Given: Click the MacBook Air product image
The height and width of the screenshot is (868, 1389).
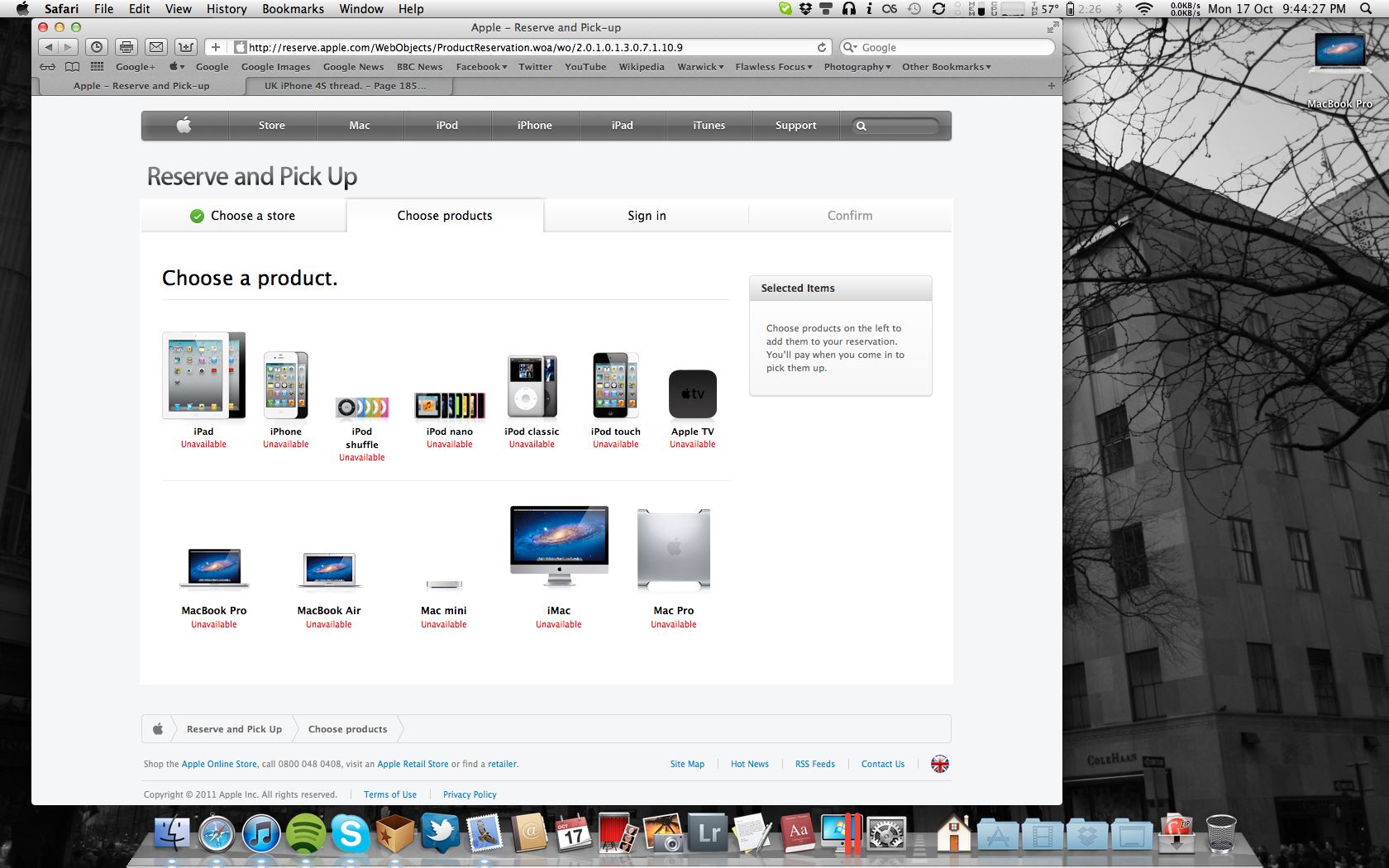Looking at the screenshot, I should pyautogui.click(x=329, y=570).
